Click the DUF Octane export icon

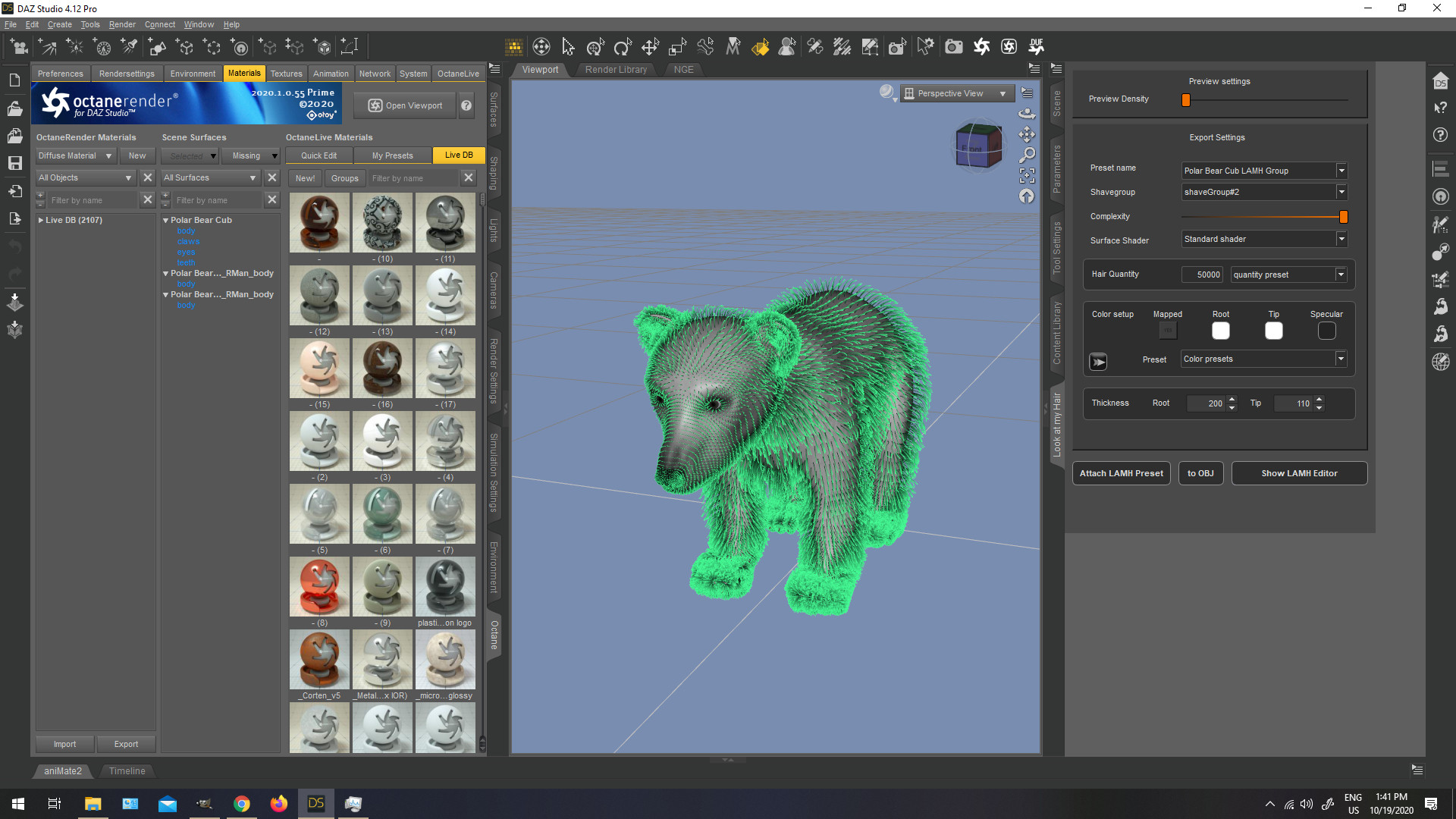1036,47
